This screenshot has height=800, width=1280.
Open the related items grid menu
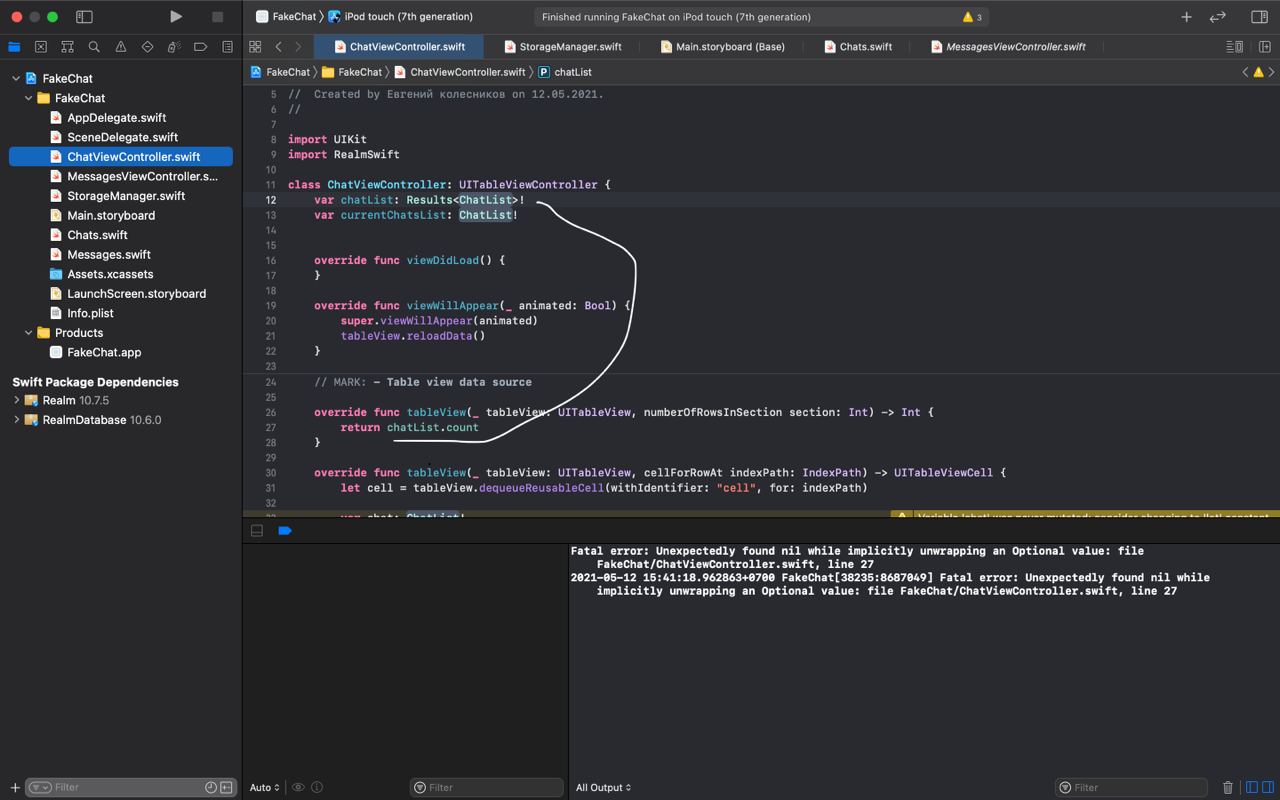pos(255,47)
